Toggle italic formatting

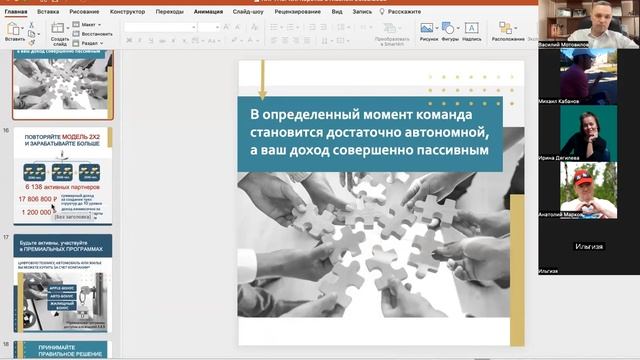click(140, 40)
